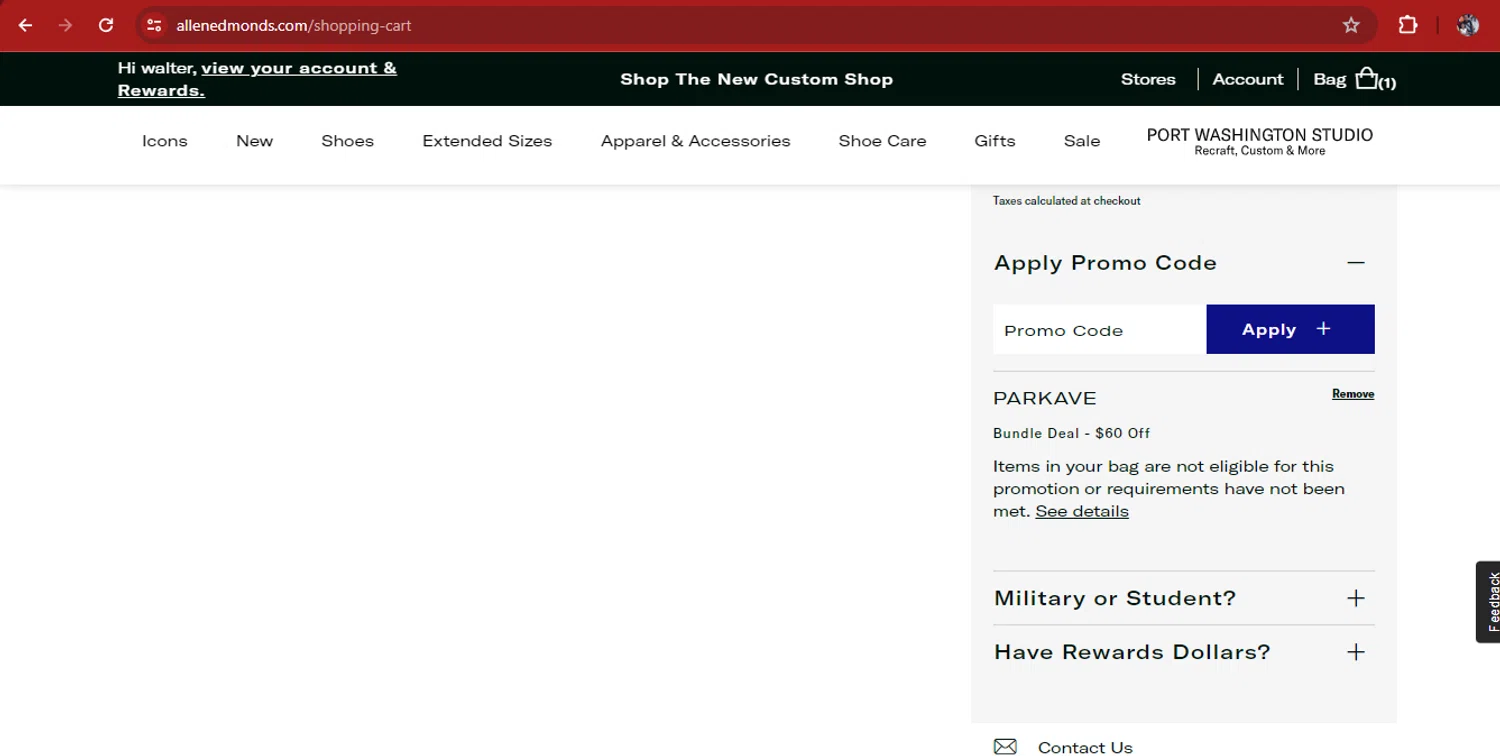The image size is (1500, 756).
Task: Expand the Military or Student section
Action: point(1183,598)
